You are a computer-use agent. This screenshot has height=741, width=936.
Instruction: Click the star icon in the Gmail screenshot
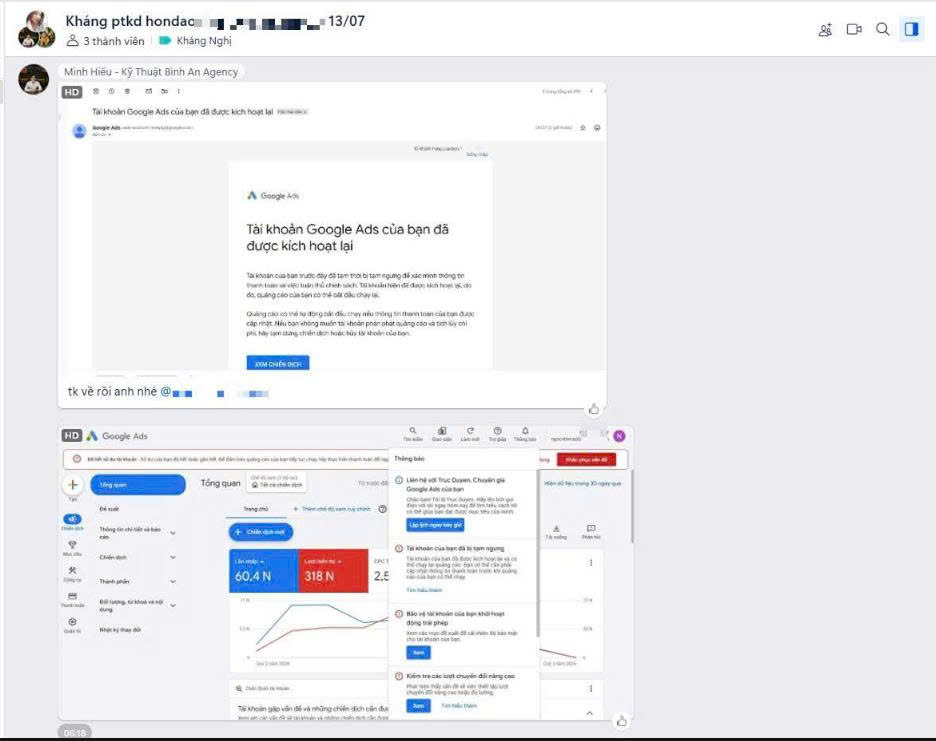[x=583, y=128]
